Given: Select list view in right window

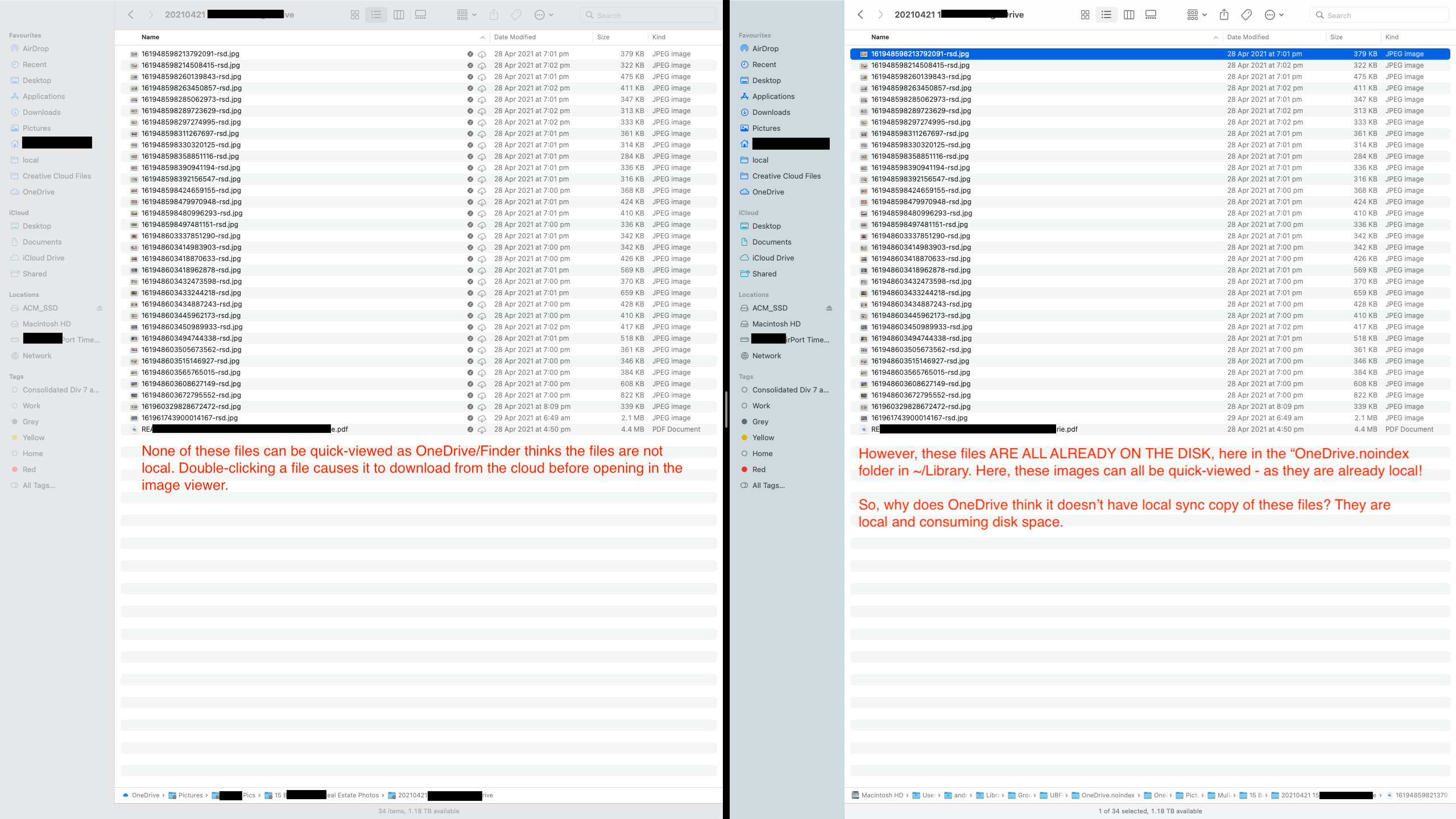Looking at the screenshot, I should pyautogui.click(x=1106, y=15).
